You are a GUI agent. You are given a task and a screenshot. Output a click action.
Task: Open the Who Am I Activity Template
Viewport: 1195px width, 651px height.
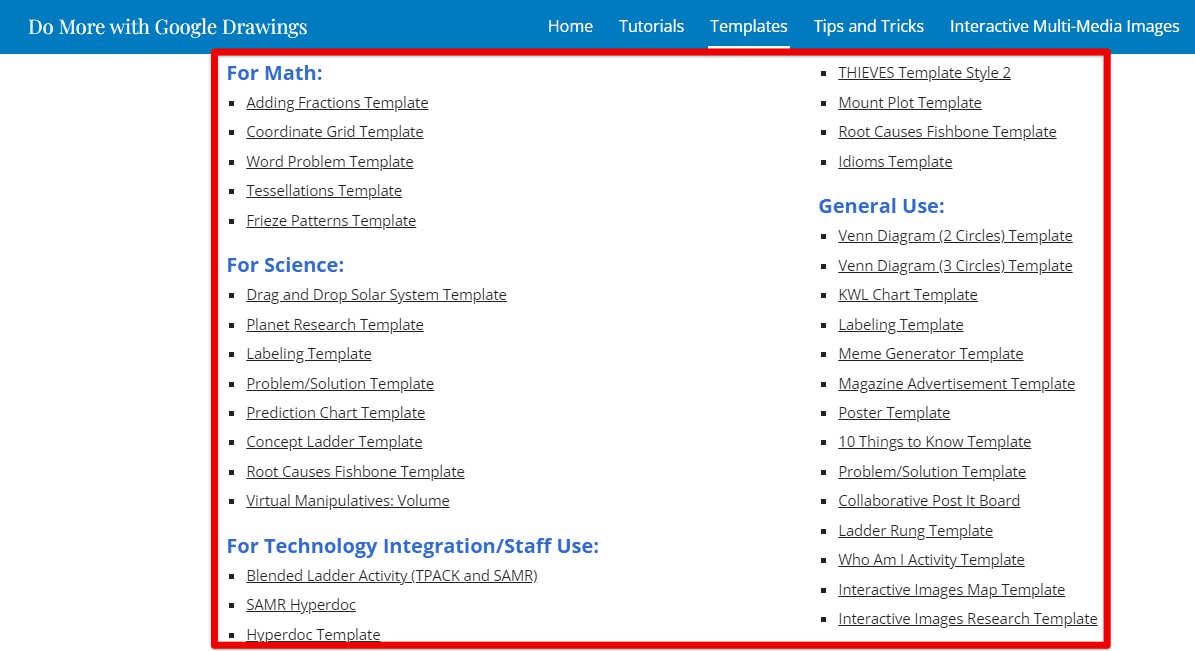[x=931, y=560]
